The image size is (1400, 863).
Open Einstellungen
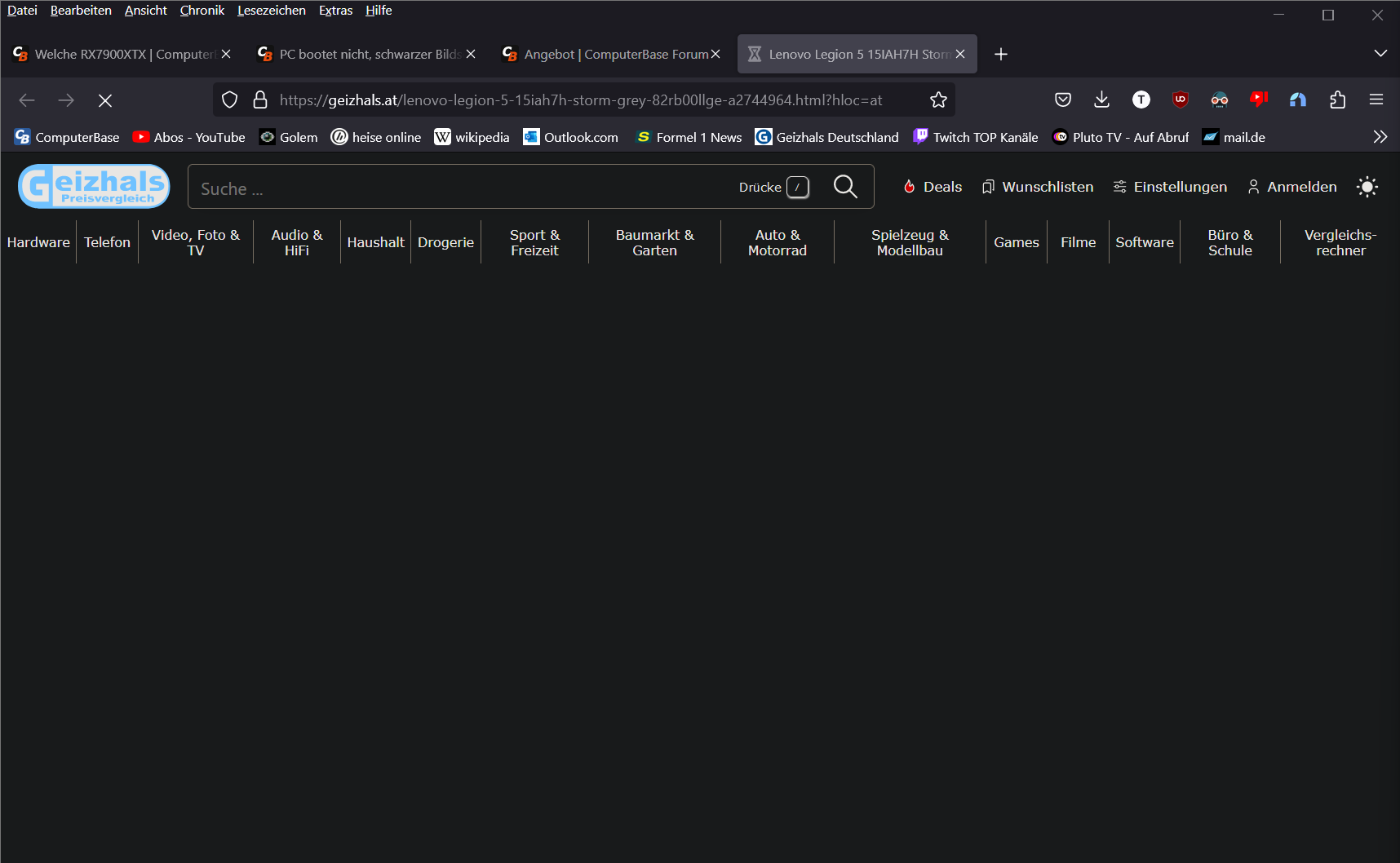(x=1170, y=187)
